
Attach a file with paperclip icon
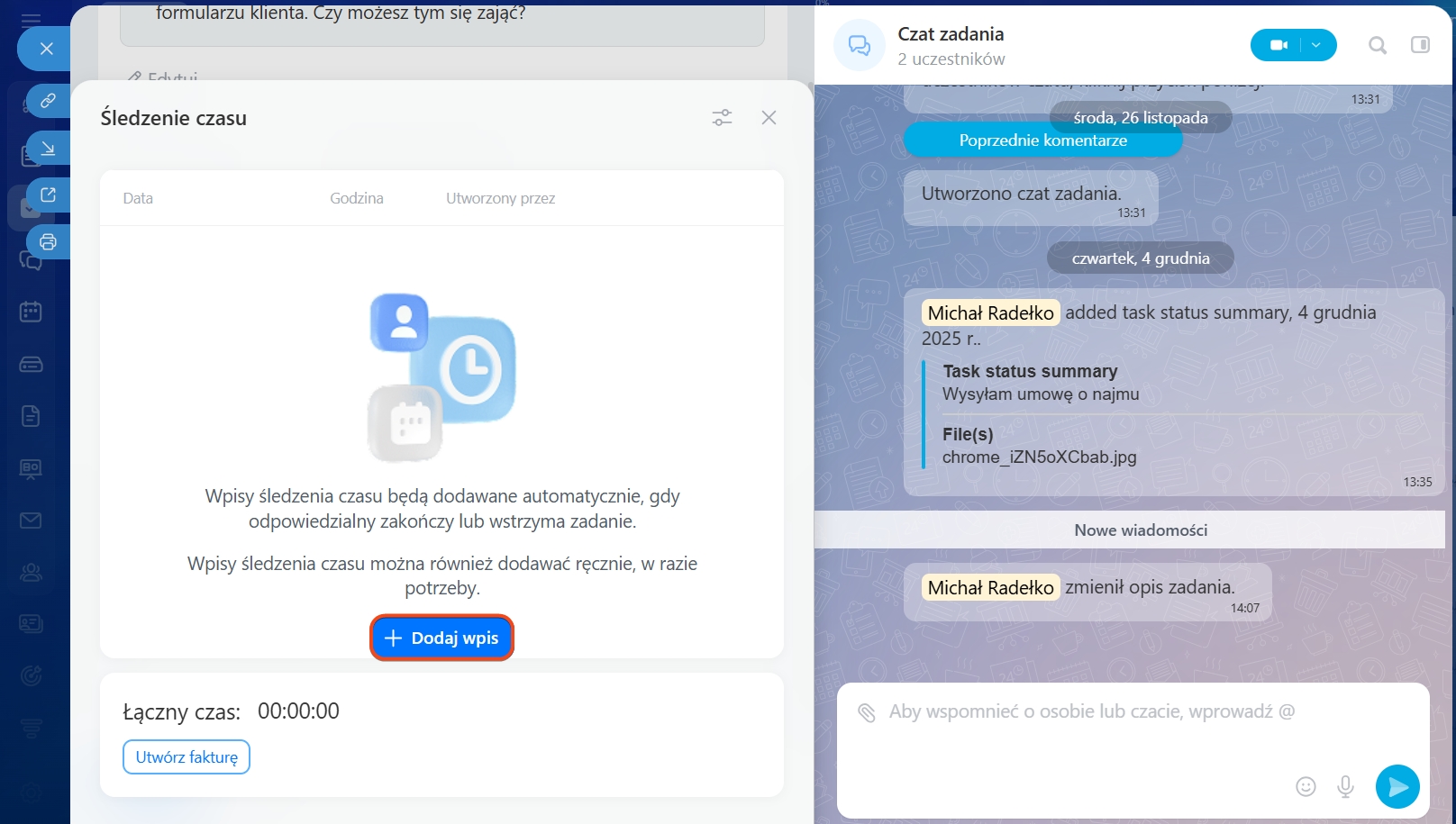point(866,712)
